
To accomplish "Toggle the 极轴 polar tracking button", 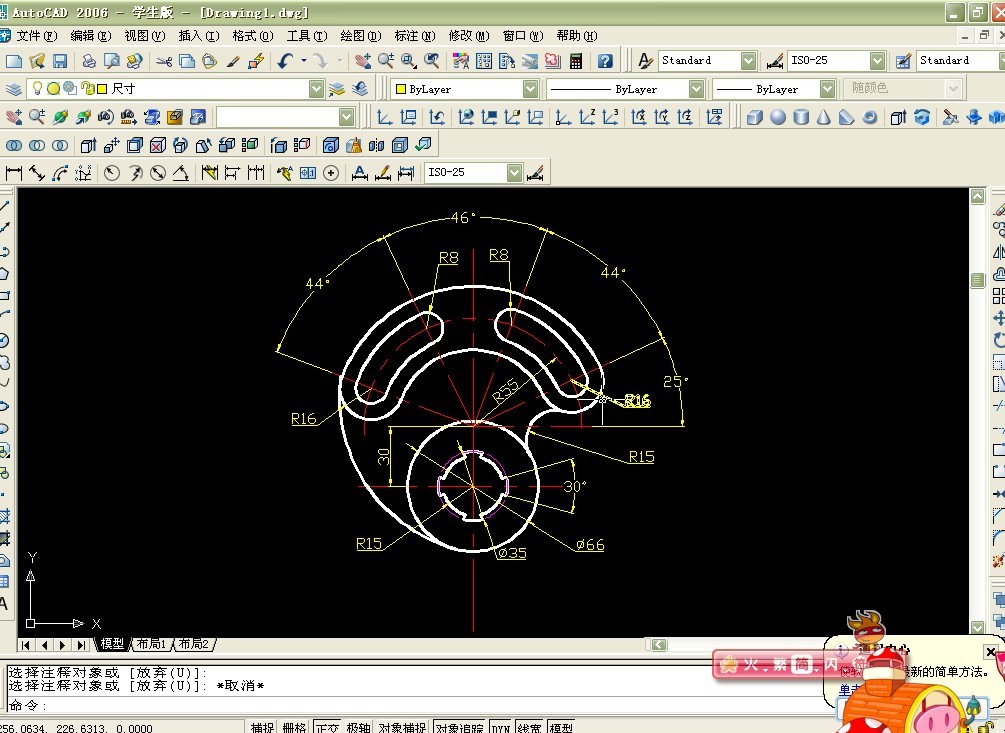I will coord(358,727).
